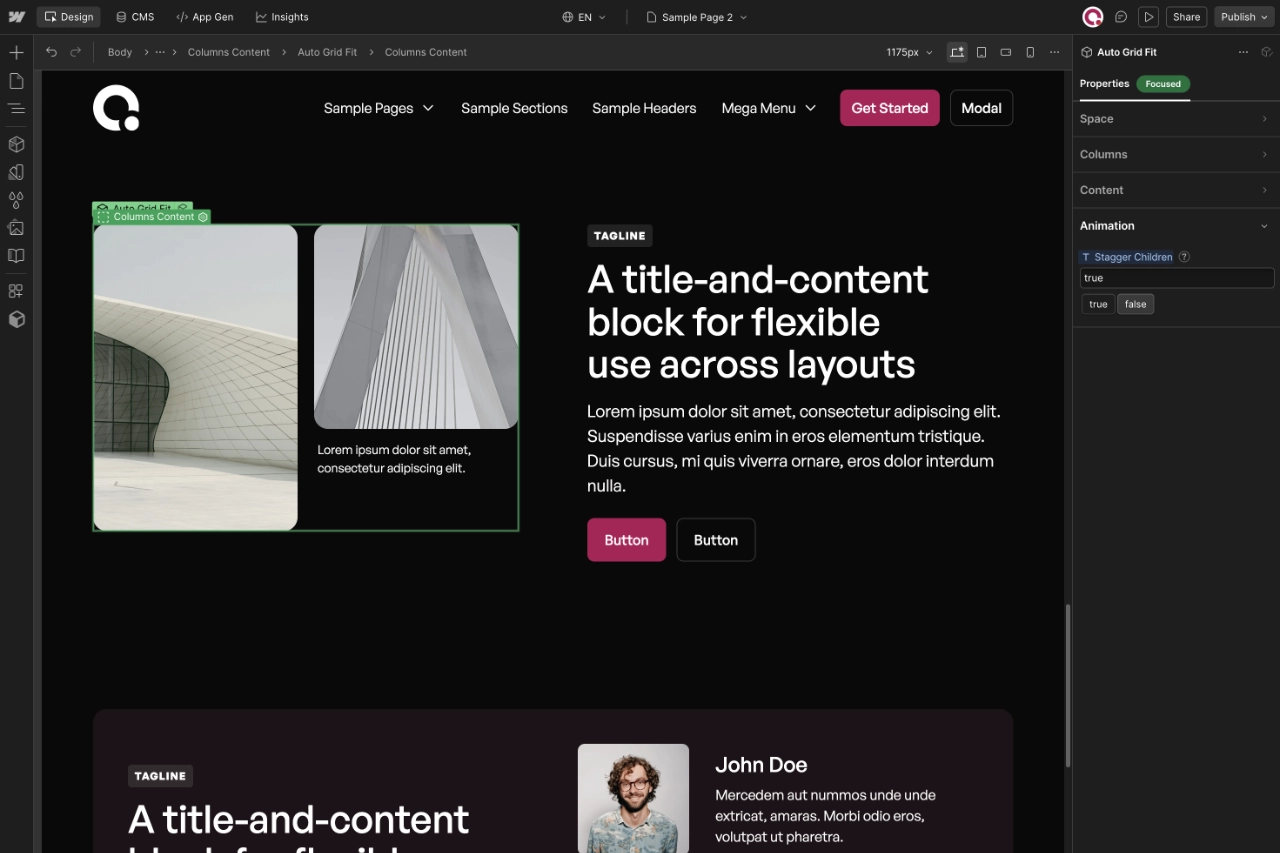Open the EN language dropdown
The width and height of the screenshot is (1280, 853).
pyautogui.click(x=585, y=17)
